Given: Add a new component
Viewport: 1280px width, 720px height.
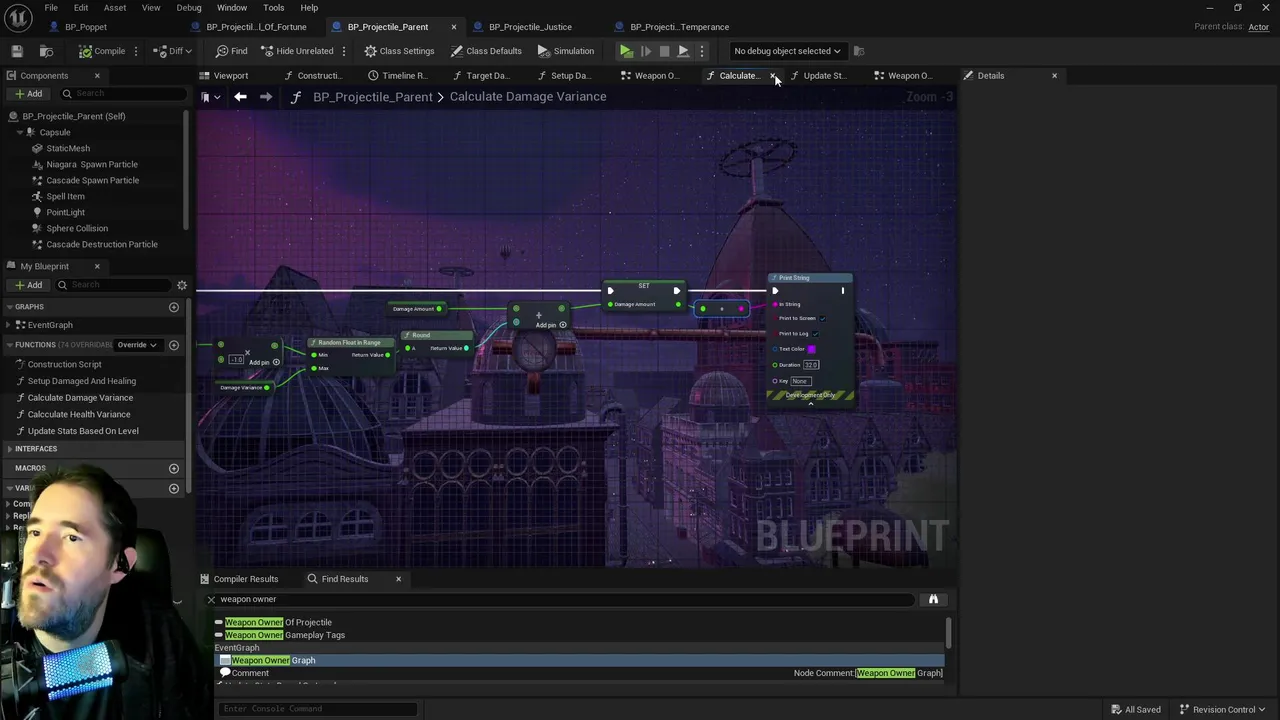Looking at the screenshot, I should 28,94.
